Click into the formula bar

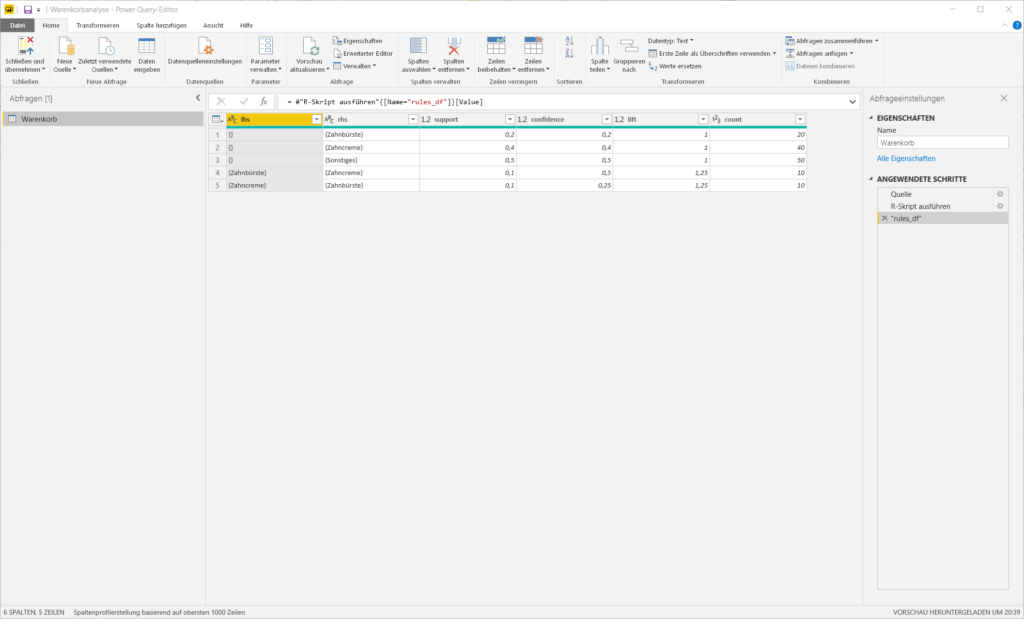click(562, 102)
